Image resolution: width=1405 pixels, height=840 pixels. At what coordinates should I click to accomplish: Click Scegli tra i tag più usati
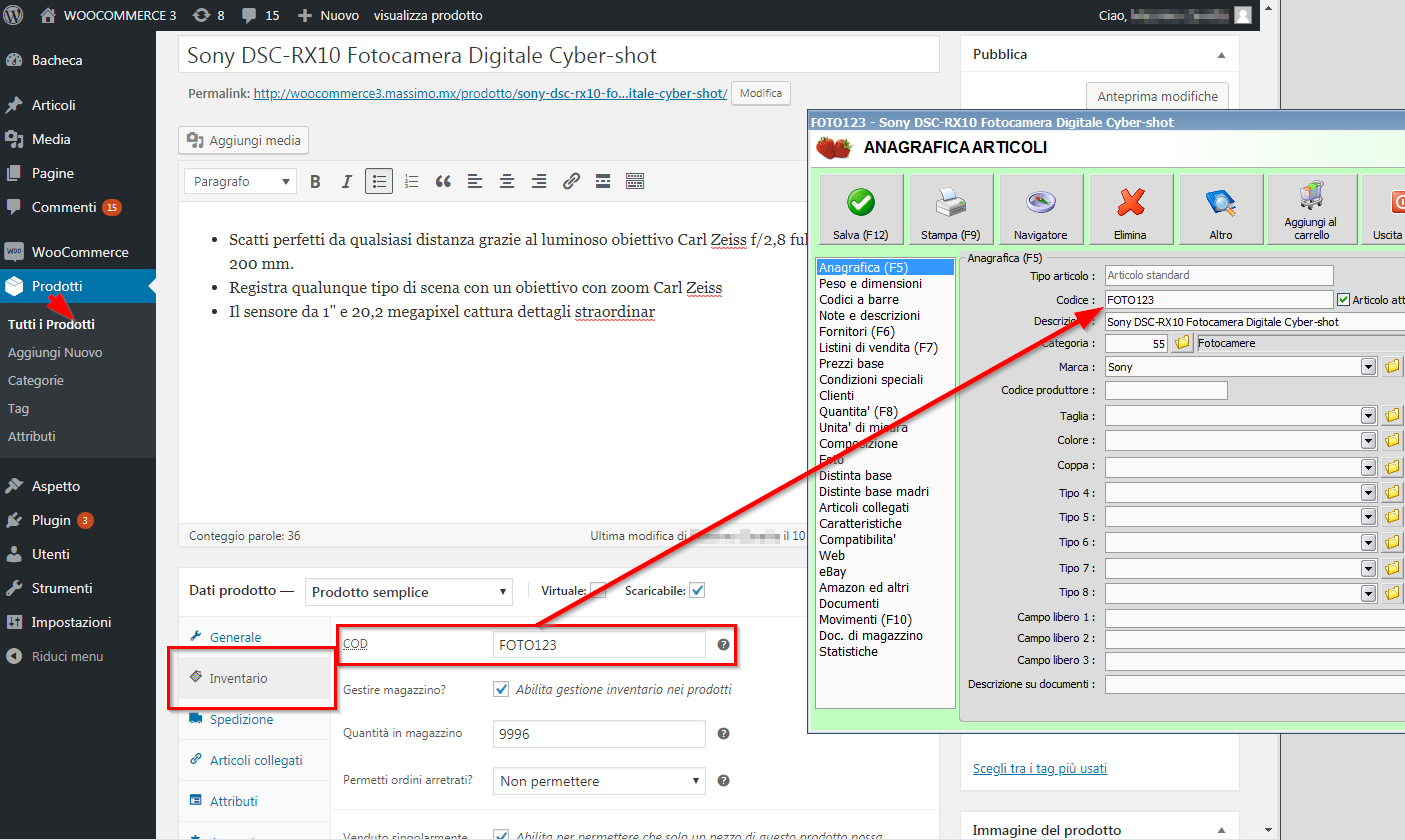[1040, 769]
